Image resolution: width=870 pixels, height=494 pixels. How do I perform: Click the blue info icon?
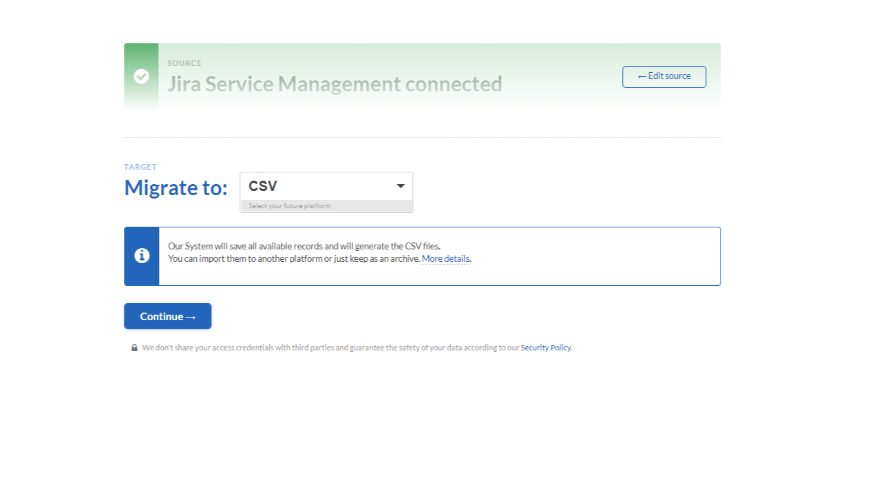click(x=142, y=255)
